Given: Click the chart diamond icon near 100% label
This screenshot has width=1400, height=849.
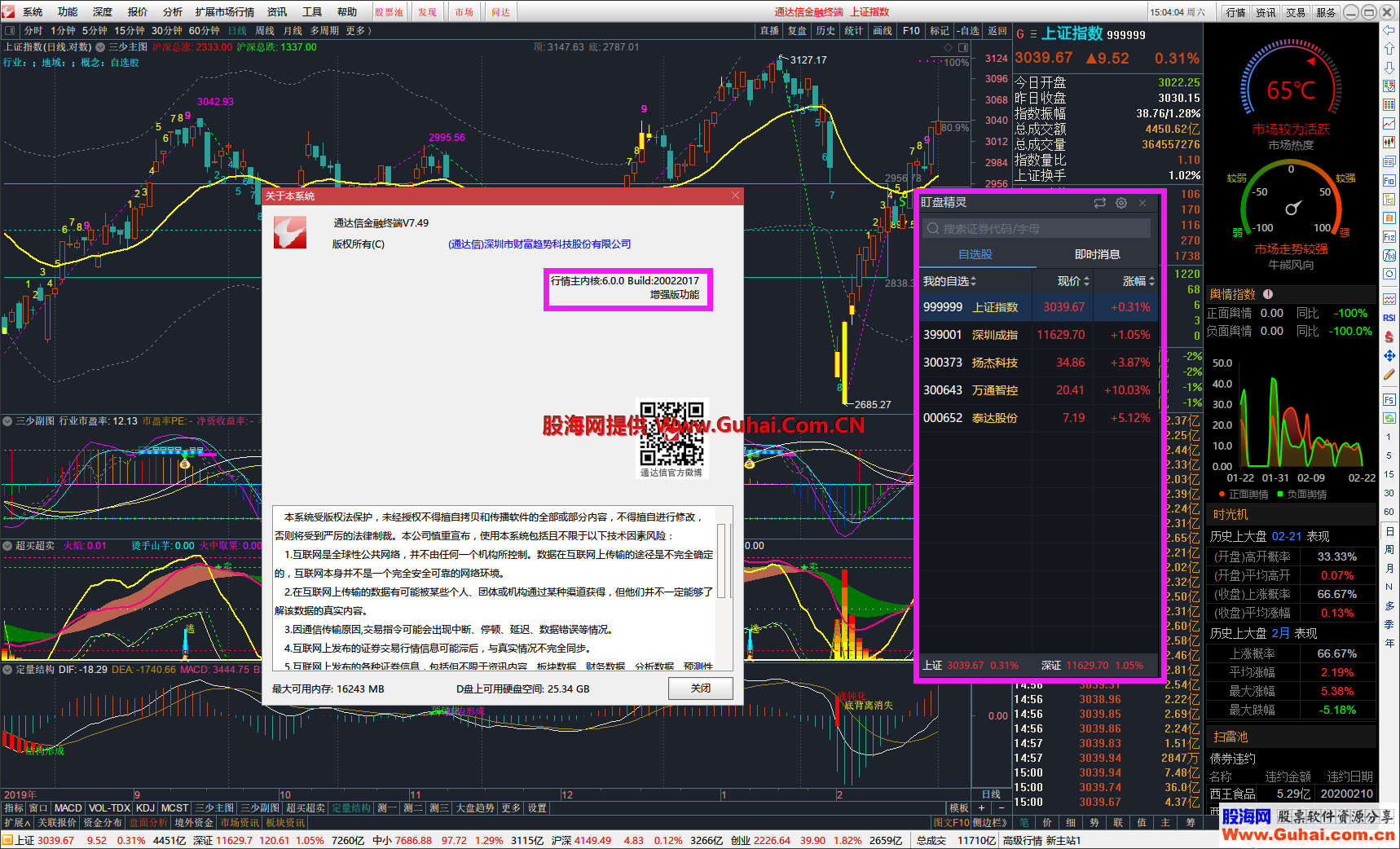Looking at the screenshot, I should click(x=948, y=48).
